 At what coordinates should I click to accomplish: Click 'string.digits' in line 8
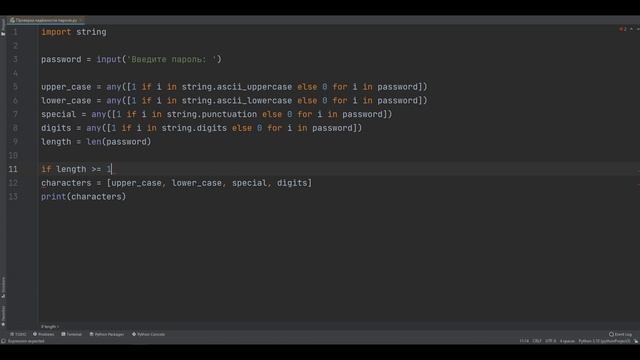click(194, 128)
